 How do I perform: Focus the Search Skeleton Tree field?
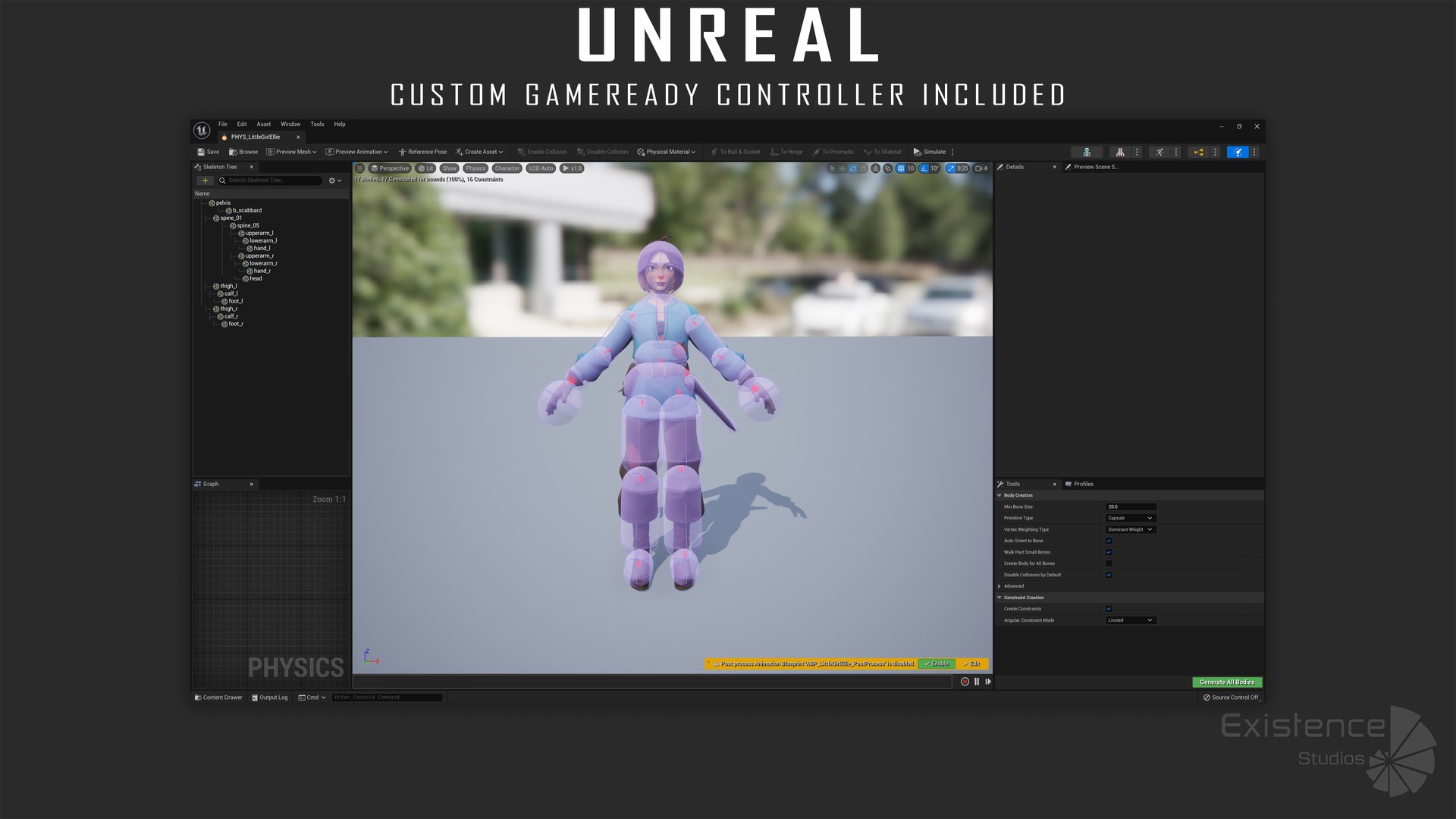[270, 180]
